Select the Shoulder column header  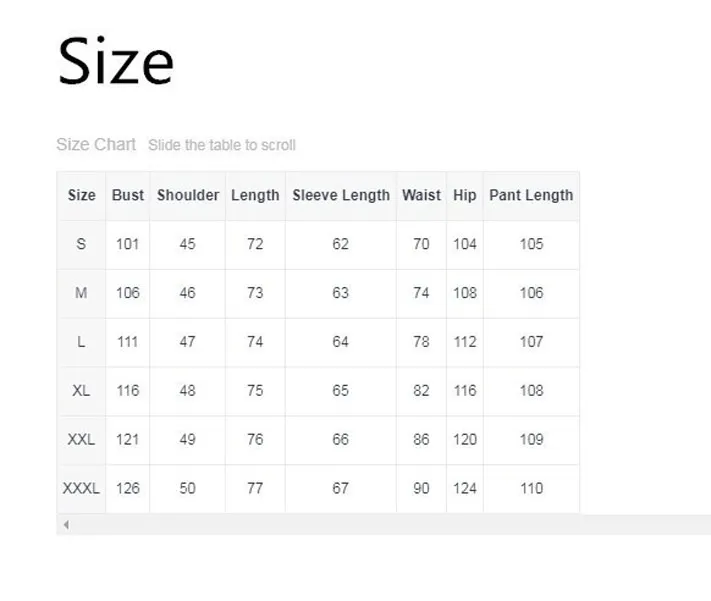pos(188,195)
